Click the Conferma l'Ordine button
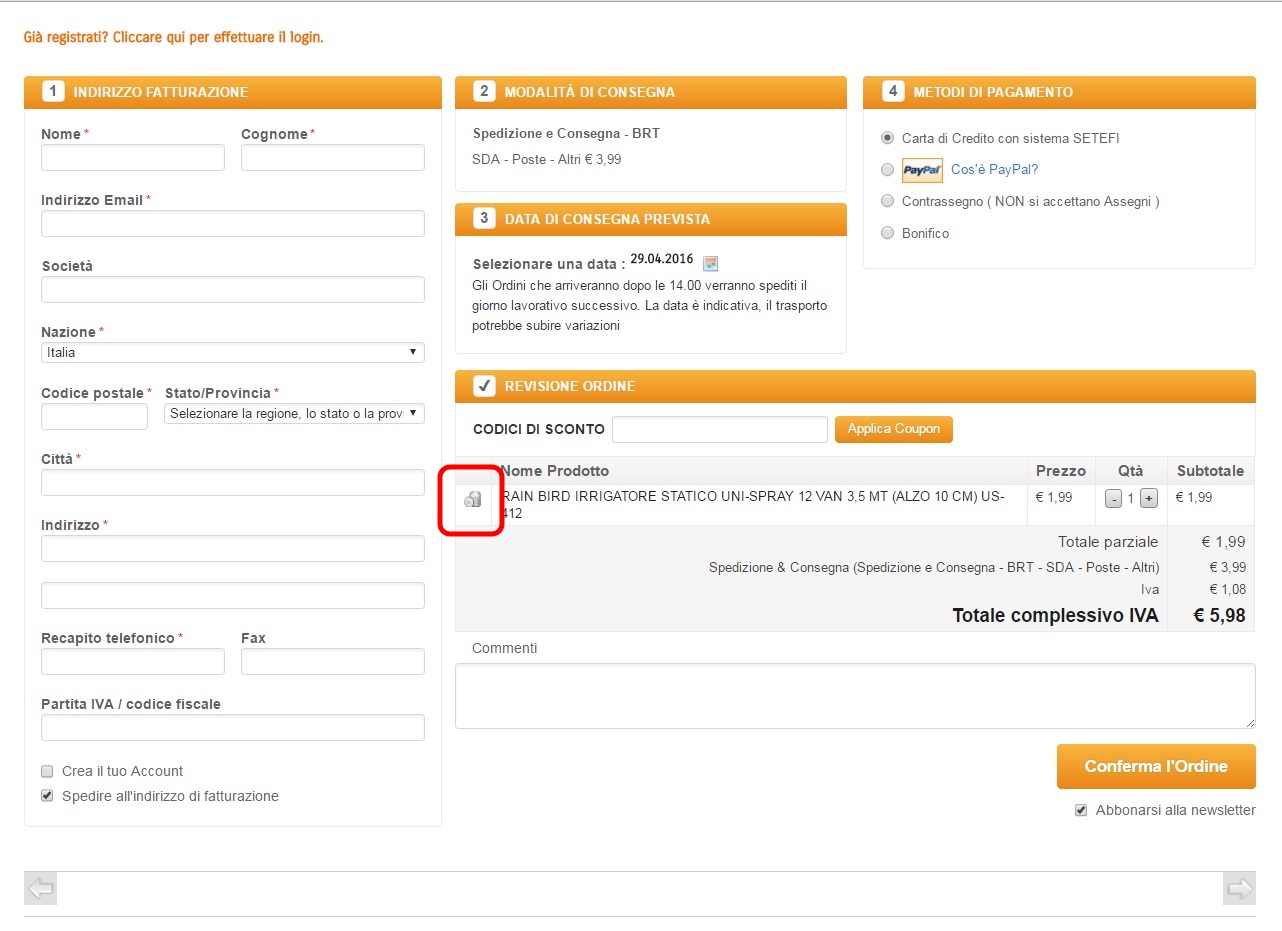The height and width of the screenshot is (931, 1282). point(1155,767)
